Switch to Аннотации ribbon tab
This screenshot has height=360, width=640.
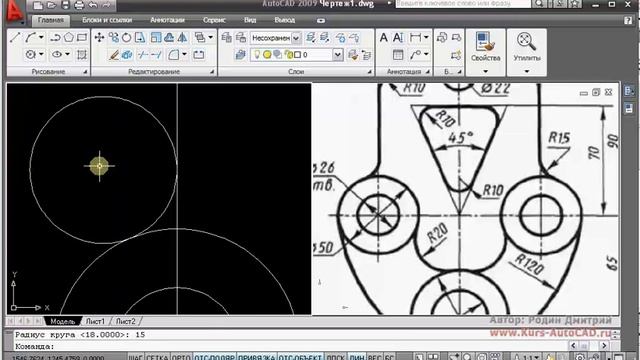tap(167, 20)
